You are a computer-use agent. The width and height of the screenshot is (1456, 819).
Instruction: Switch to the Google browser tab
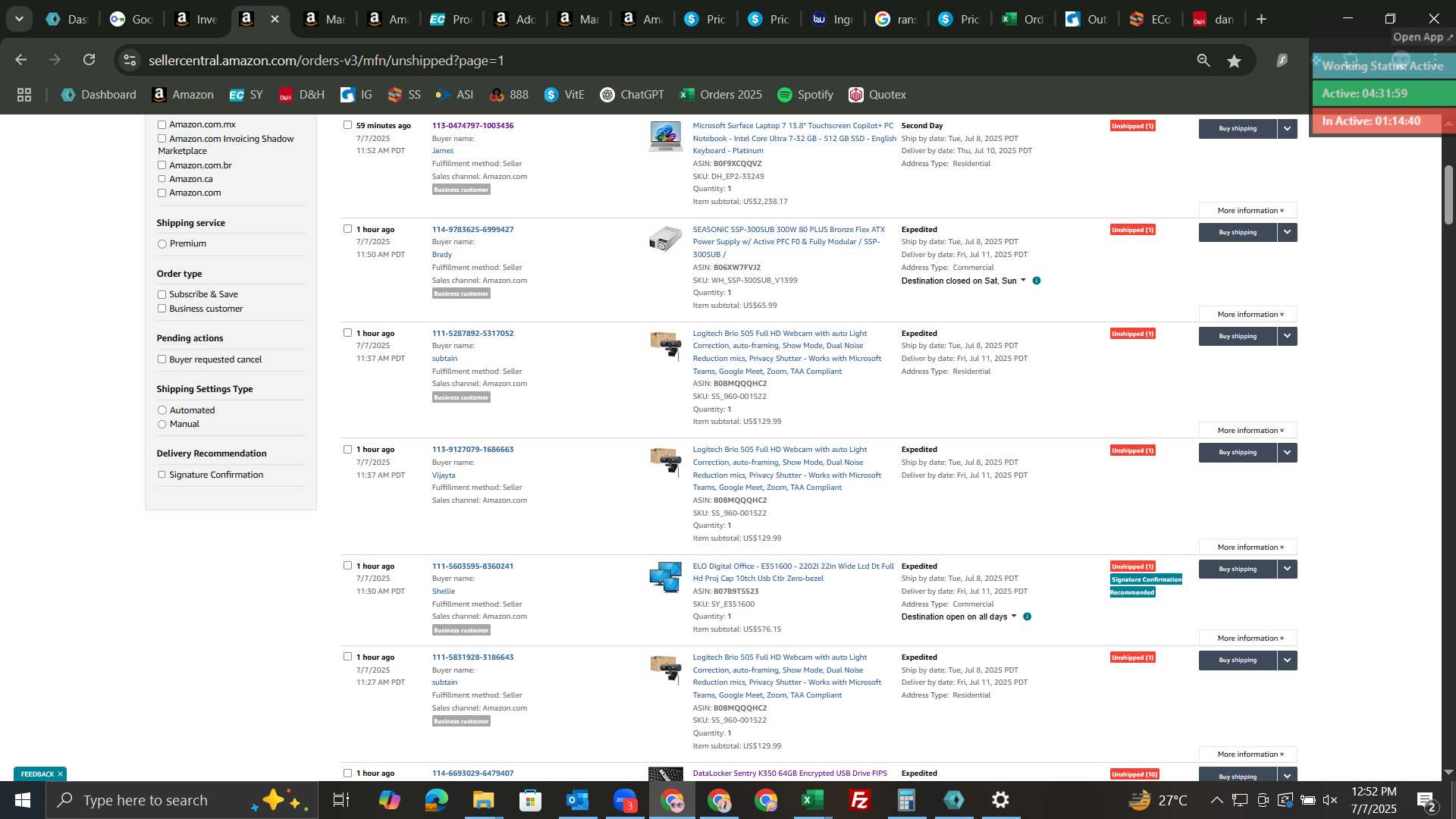(130, 20)
